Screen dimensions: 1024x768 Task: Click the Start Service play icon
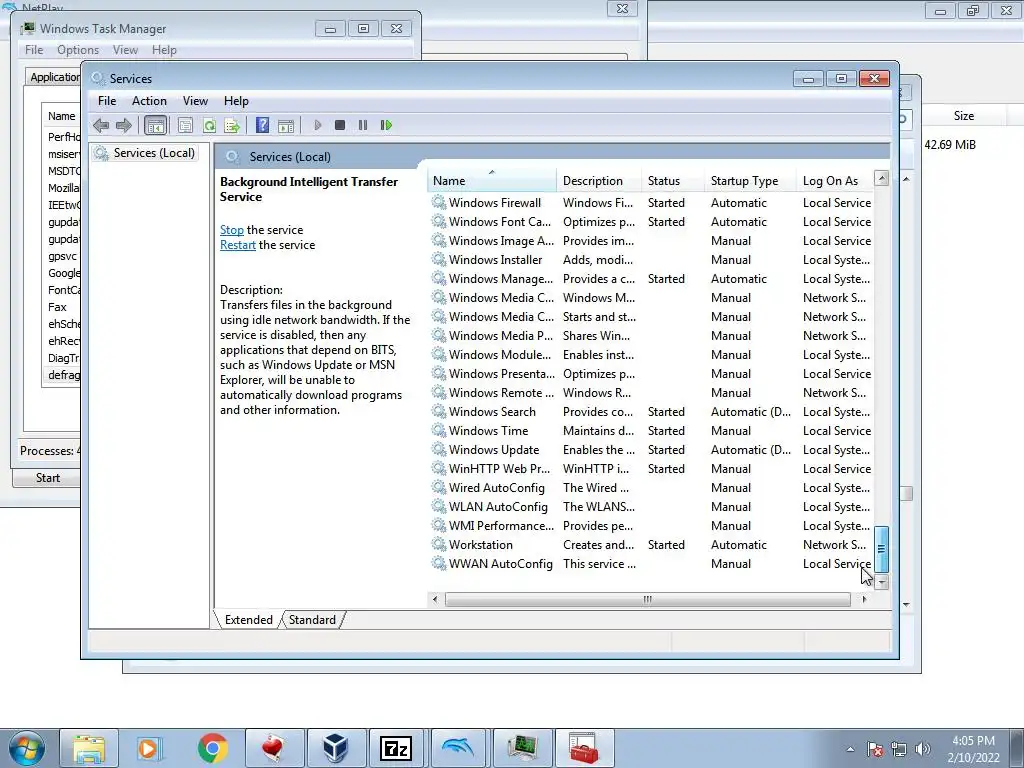point(317,125)
